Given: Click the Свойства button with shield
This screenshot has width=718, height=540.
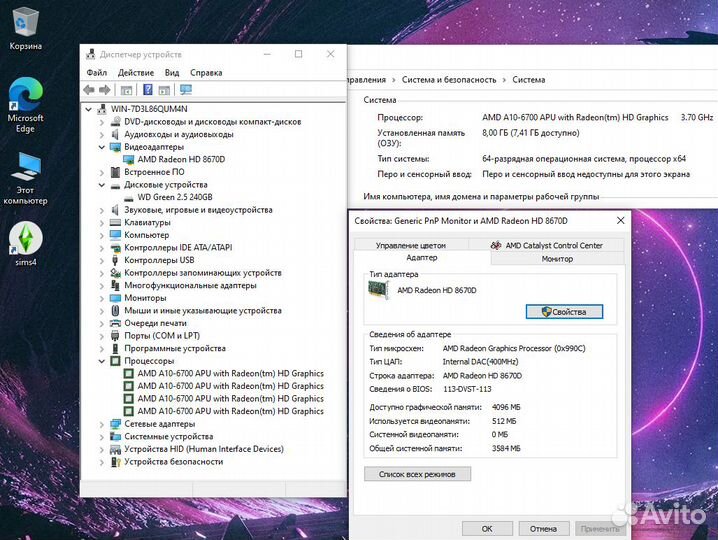Looking at the screenshot, I should (x=564, y=312).
